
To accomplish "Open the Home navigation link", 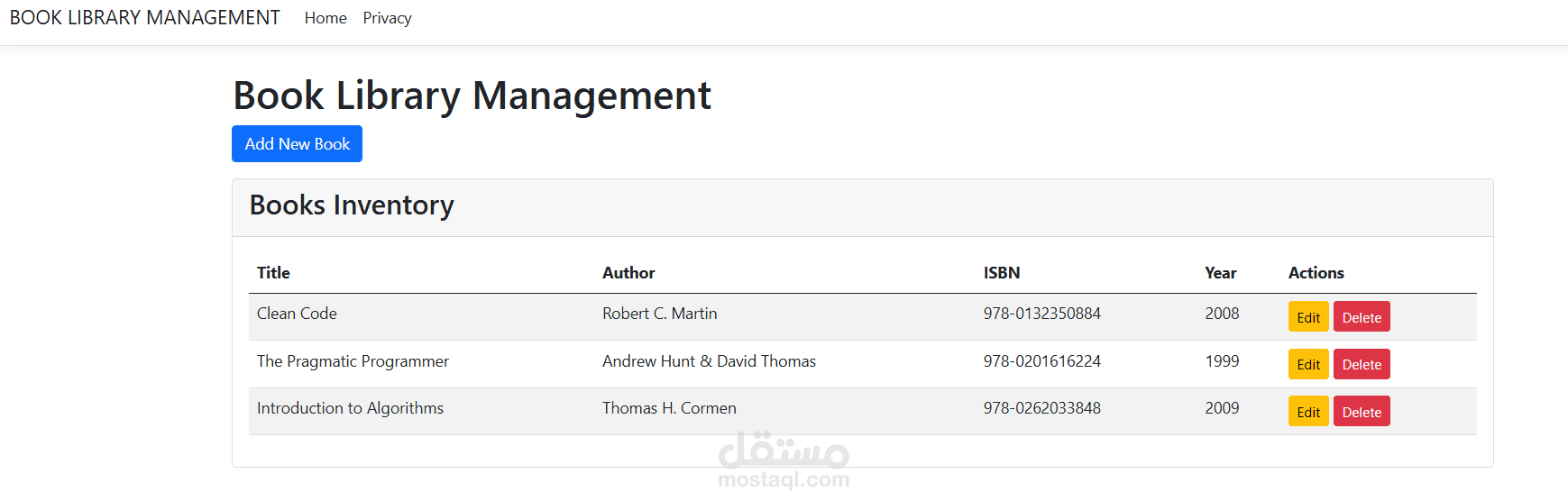I will pos(326,18).
